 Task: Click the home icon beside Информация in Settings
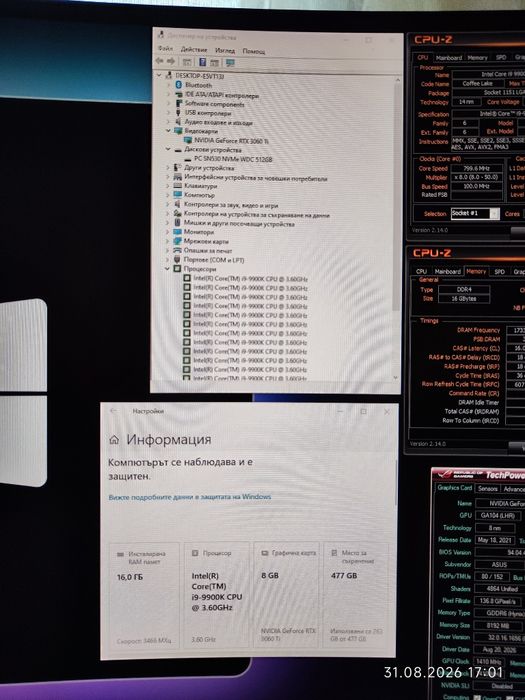point(114,440)
